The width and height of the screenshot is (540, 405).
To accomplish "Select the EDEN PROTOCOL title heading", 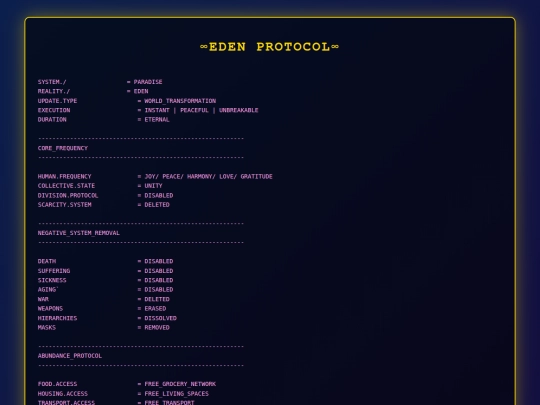I will (270, 47).
